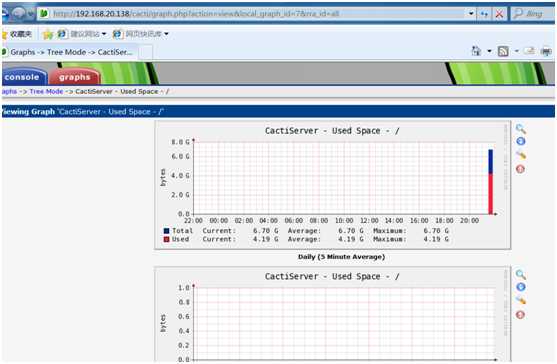
Task: Open the 收藏夹 favorites button
Action: pyautogui.click(x=17, y=34)
